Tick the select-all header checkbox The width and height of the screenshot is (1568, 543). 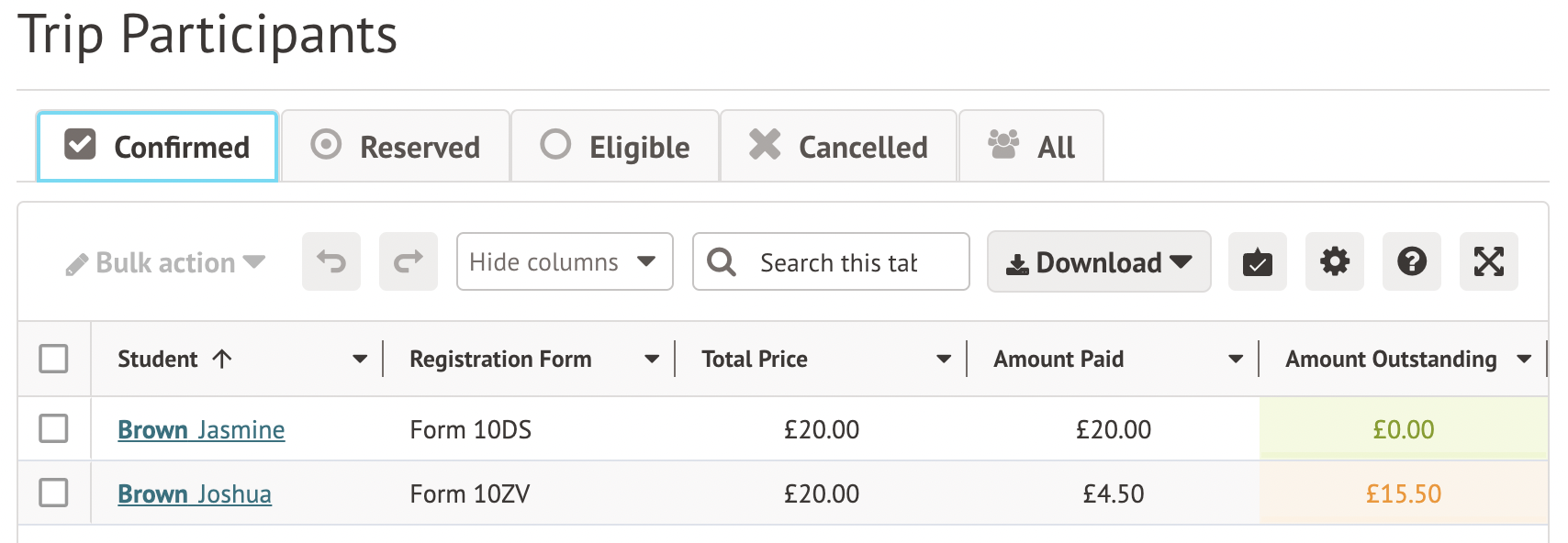pyautogui.click(x=54, y=359)
